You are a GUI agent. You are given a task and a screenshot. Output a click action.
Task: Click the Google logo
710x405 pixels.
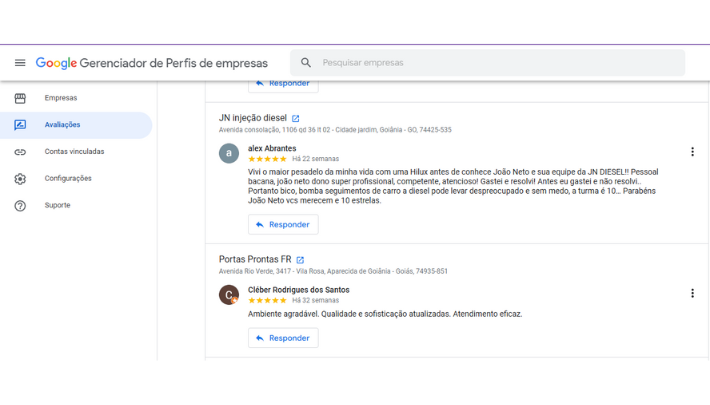57,63
